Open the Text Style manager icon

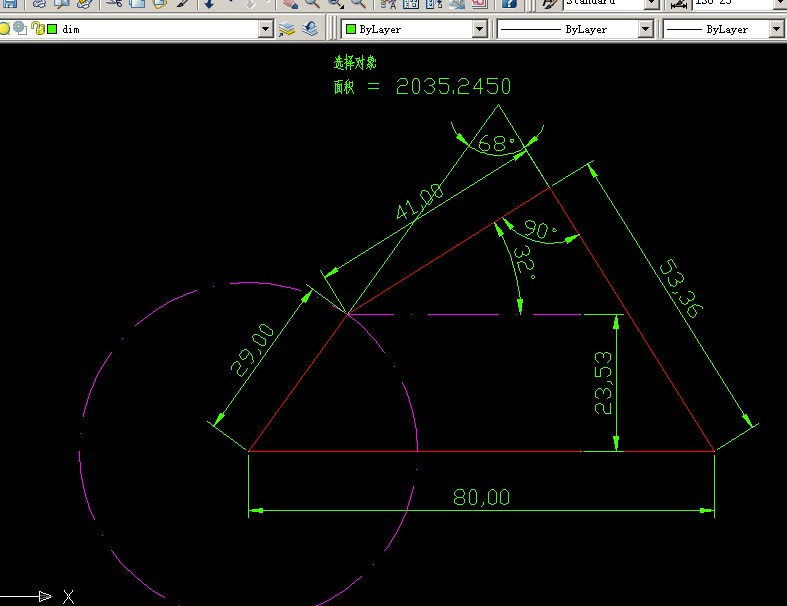click(x=549, y=4)
